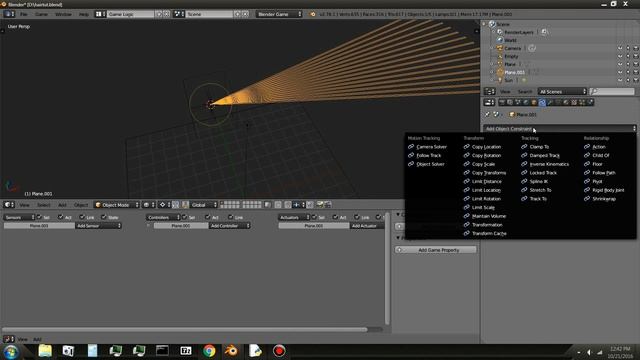Open the File menu
Screen dimensions: 640x360
(x=24, y=14)
